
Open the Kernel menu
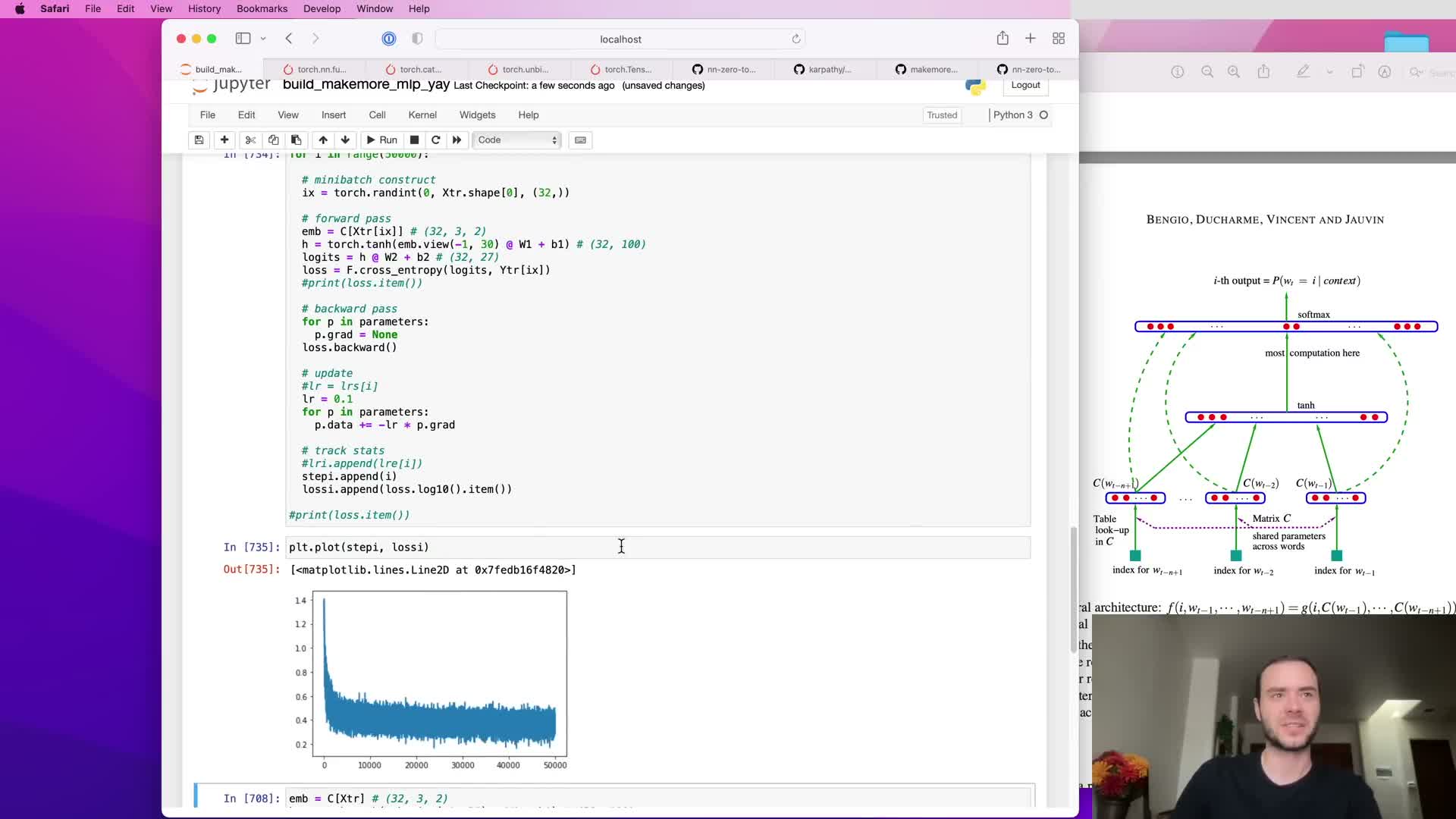pyautogui.click(x=422, y=115)
